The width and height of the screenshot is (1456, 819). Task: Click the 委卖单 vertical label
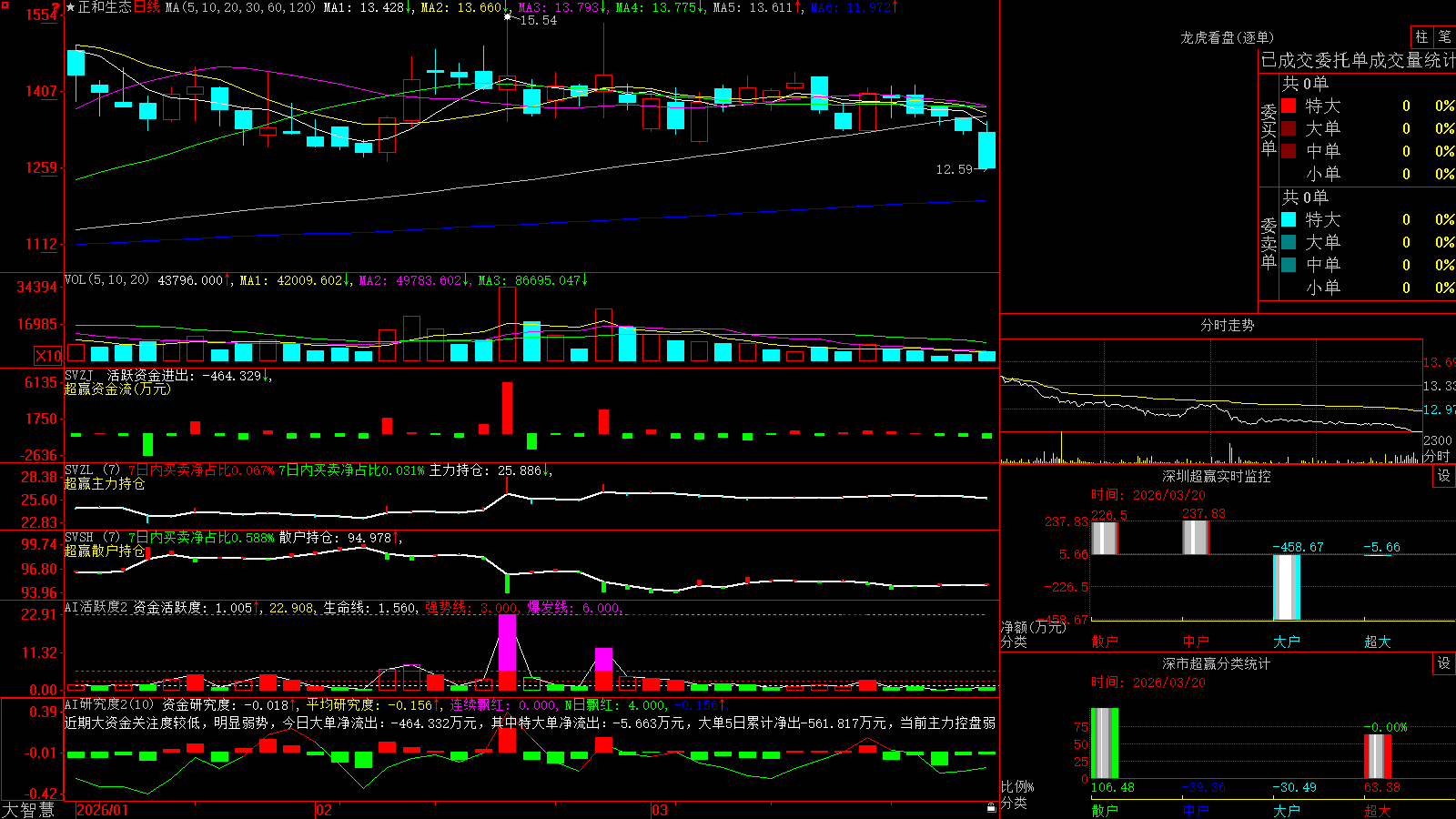(x=1269, y=243)
